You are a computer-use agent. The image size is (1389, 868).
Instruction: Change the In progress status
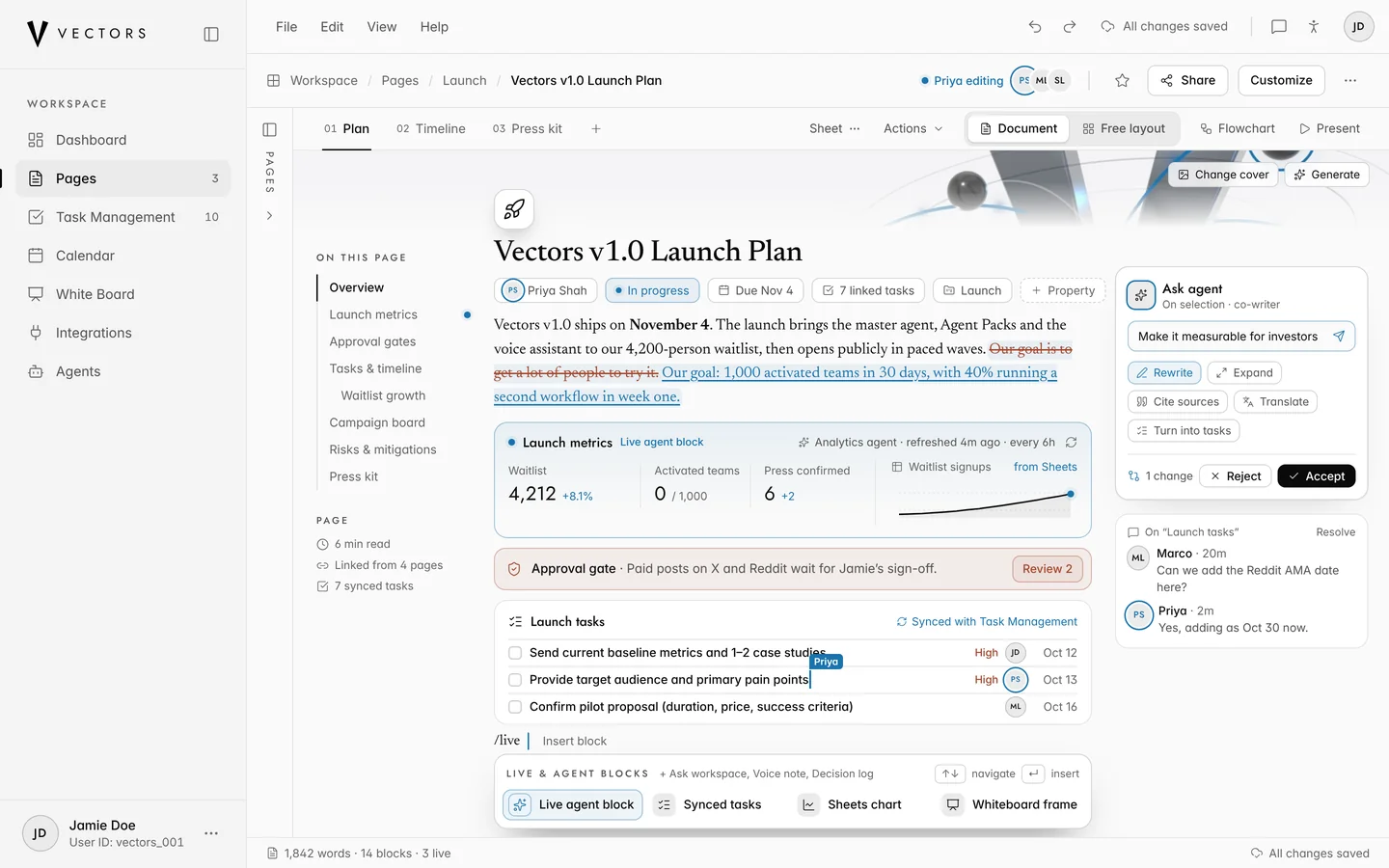(652, 290)
